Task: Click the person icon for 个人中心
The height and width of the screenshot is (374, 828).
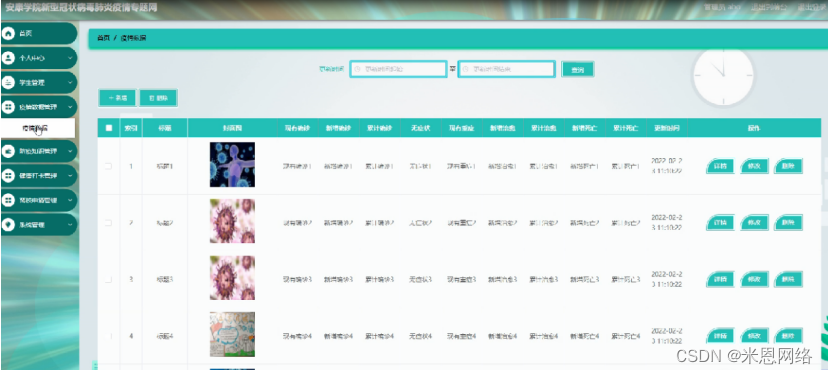Action: tap(8, 58)
